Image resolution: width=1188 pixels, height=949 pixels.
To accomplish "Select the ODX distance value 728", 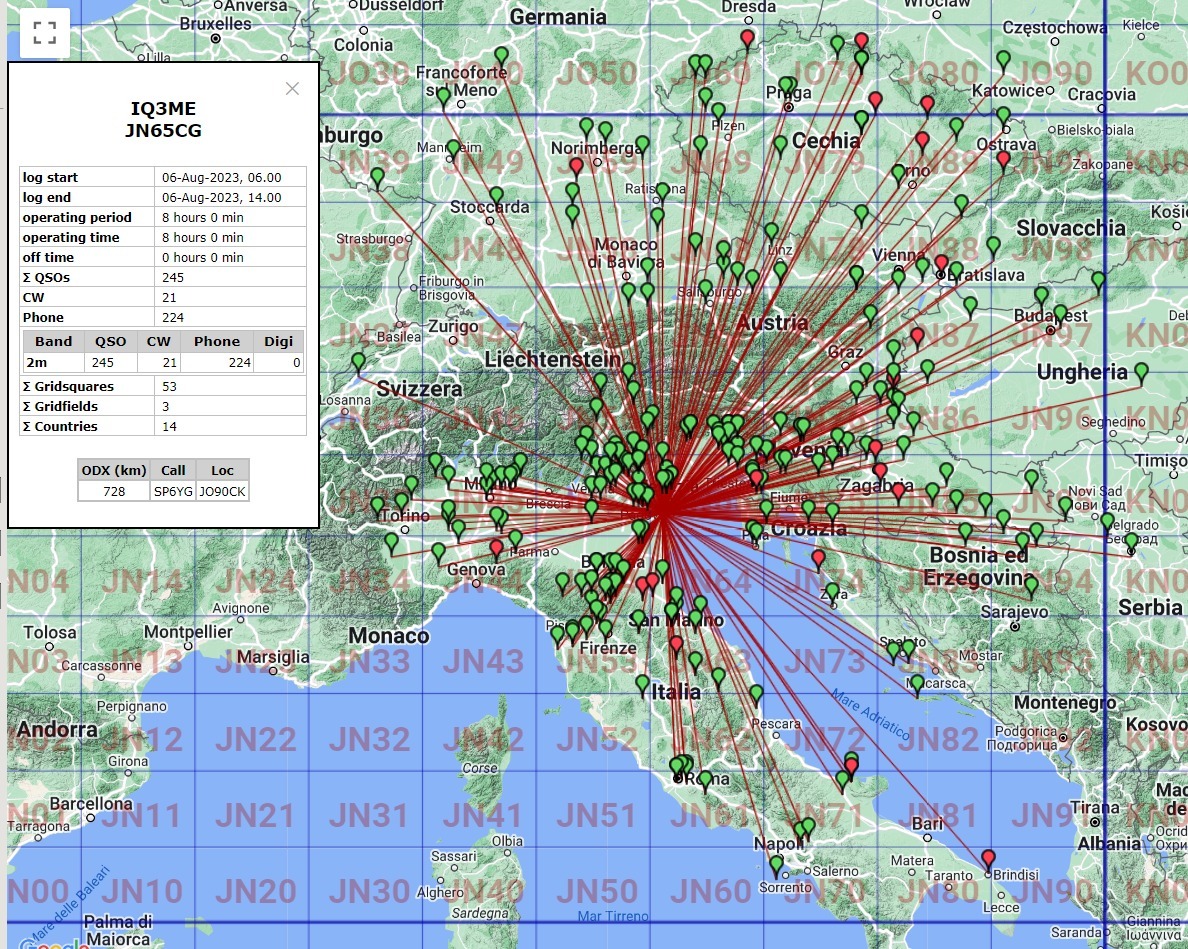I will [x=114, y=492].
